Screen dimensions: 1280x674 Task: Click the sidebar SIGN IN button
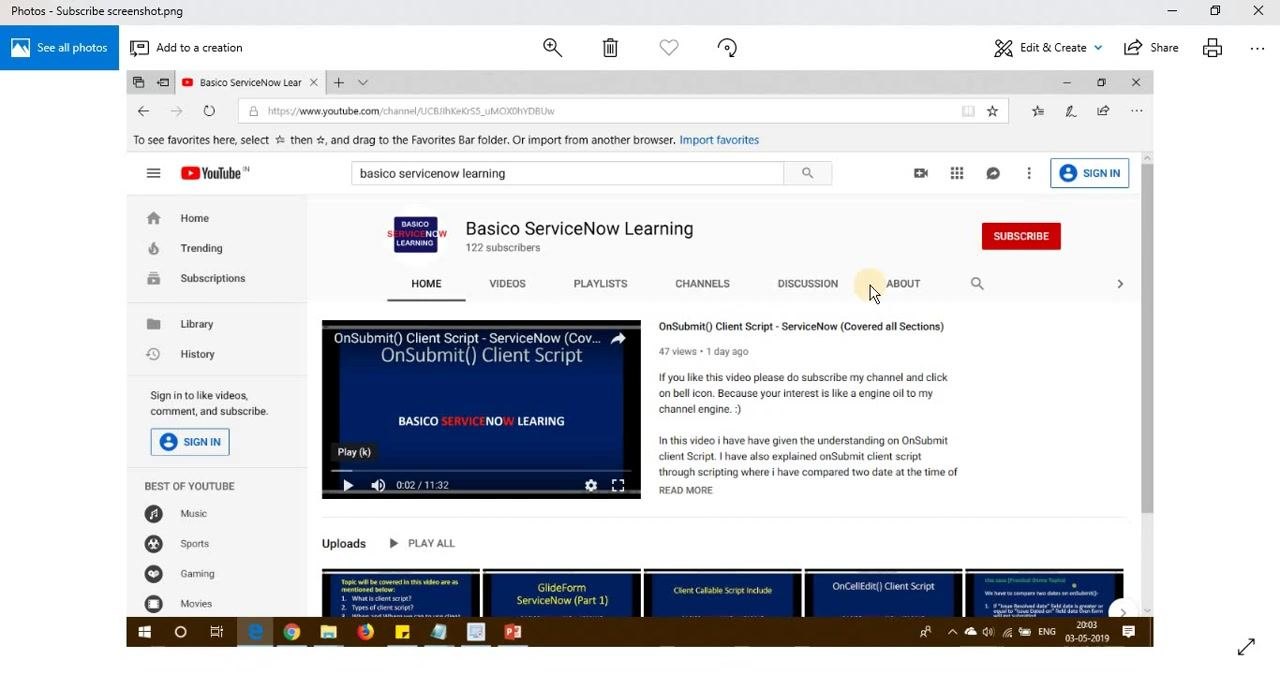190,442
